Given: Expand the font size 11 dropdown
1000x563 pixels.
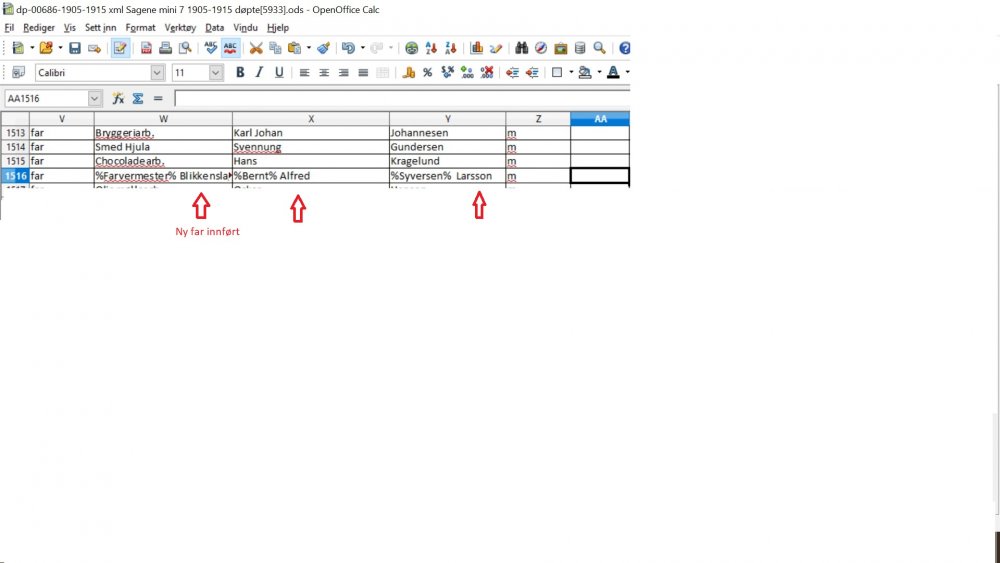Looking at the screenshot, I should tap(216, 73).
